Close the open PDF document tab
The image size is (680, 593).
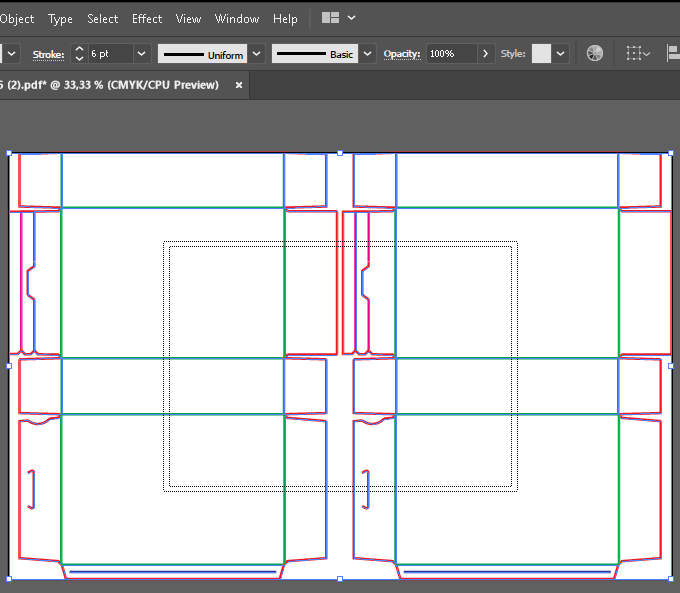click(239, 85)
